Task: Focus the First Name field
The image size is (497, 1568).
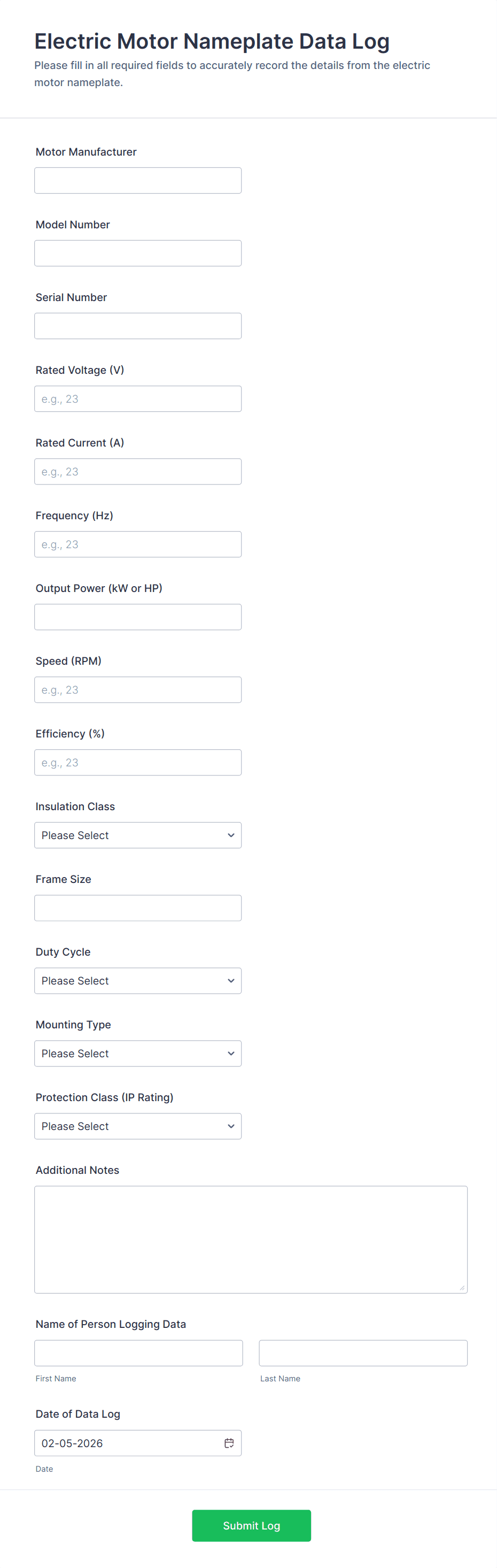Action: pos(138,1353)
